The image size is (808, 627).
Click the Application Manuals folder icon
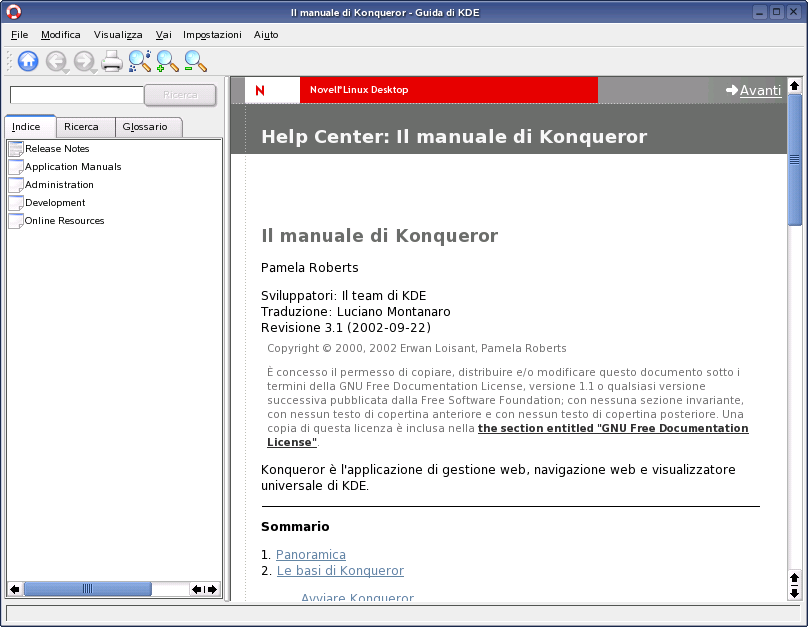click(16, 166)
